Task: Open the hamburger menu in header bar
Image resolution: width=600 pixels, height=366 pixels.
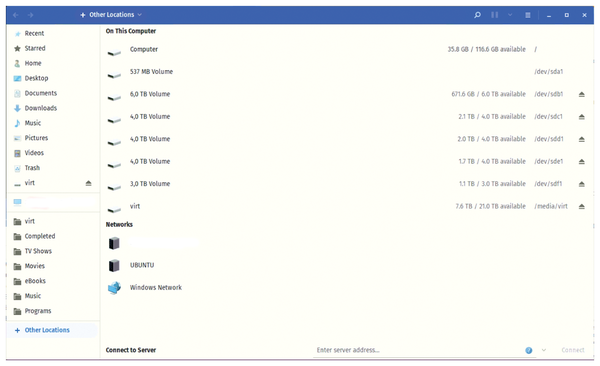Action: point(528,15)
